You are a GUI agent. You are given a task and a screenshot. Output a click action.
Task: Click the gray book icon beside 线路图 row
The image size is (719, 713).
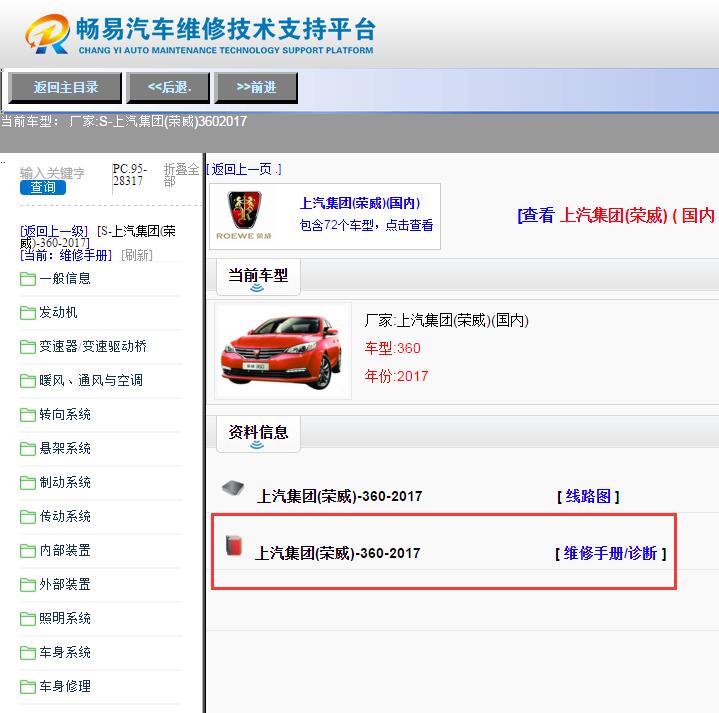point(233,487)
